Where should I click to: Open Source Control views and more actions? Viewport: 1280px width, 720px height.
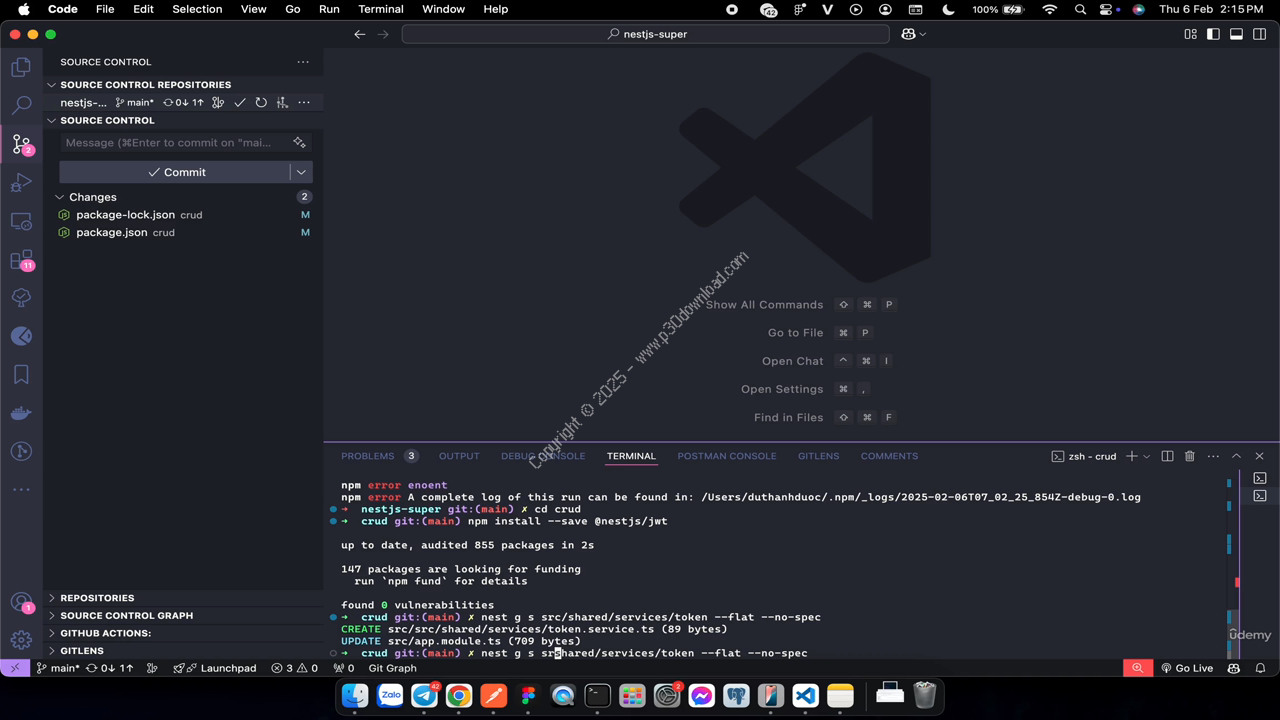pyautogui.click(x=303, y=62)
